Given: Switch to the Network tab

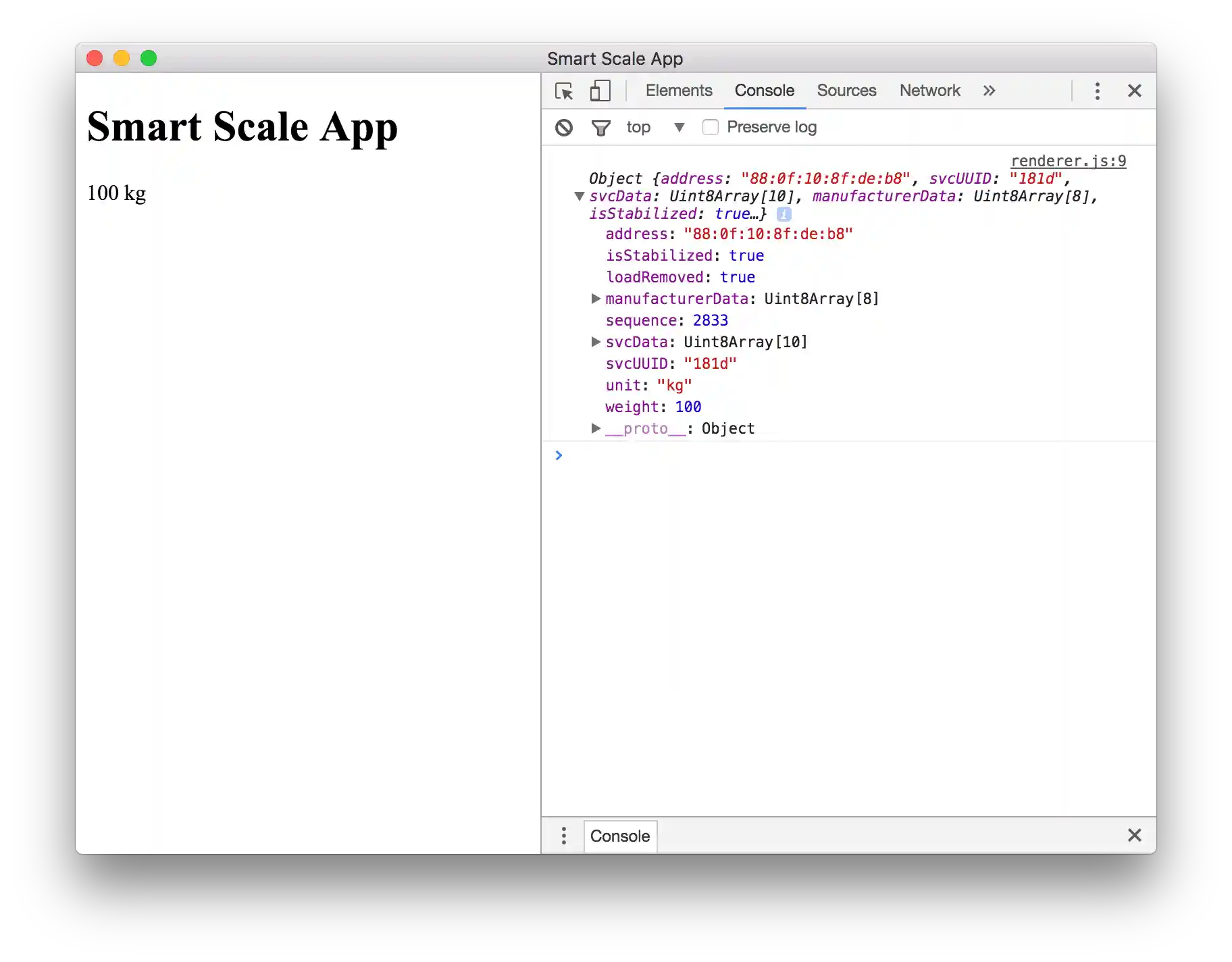Looking at the screenshot, I should coord(929,91).
